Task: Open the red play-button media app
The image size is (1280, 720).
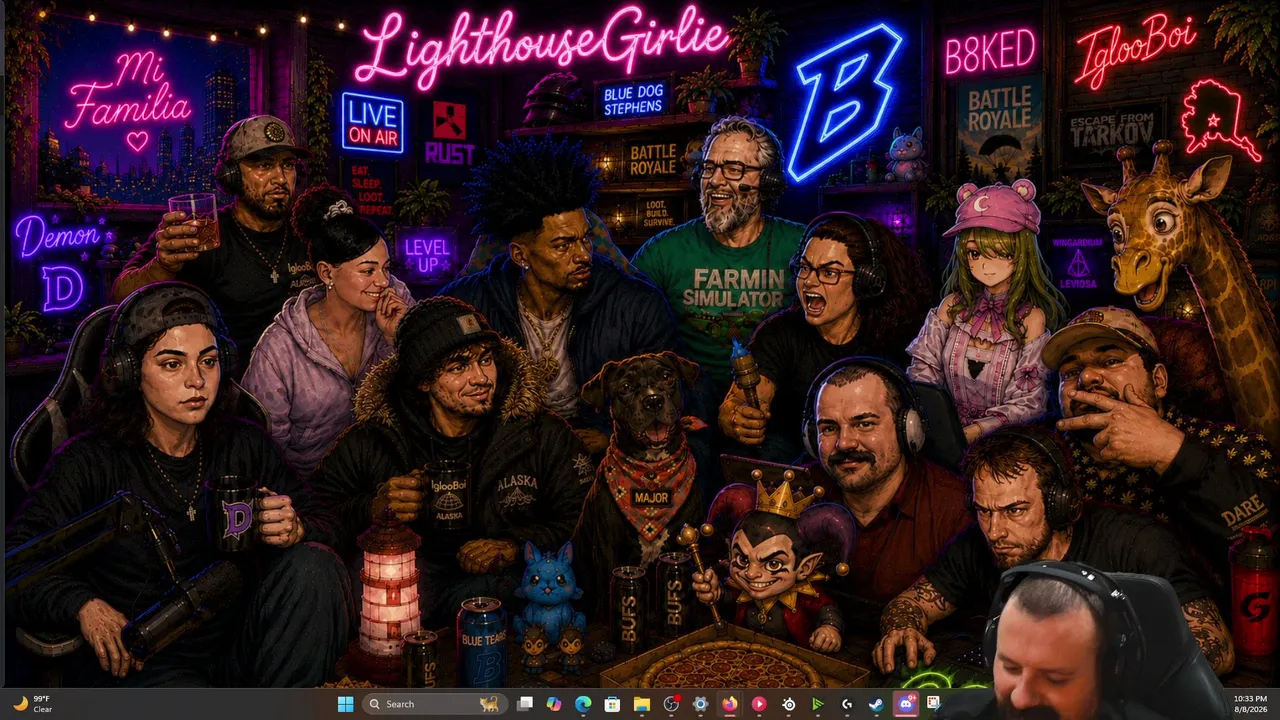Action: [759, 704]
